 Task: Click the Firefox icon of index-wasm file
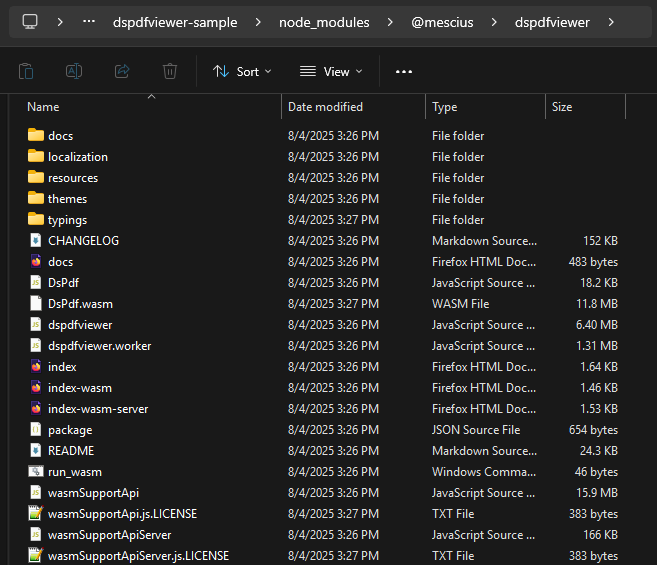point(36,387)
